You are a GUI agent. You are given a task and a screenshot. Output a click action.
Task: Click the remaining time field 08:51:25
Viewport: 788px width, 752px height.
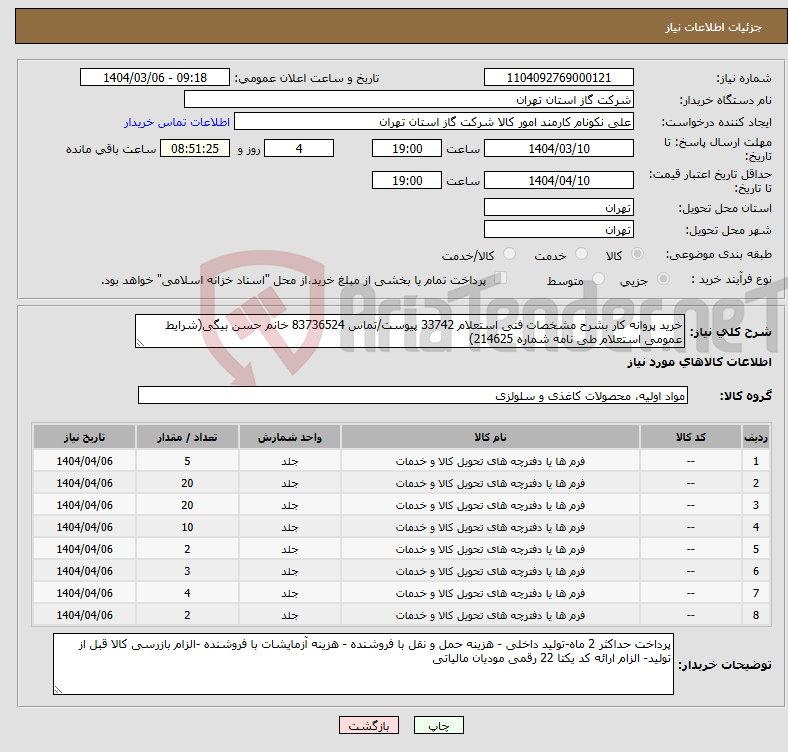tap(195, 148)
